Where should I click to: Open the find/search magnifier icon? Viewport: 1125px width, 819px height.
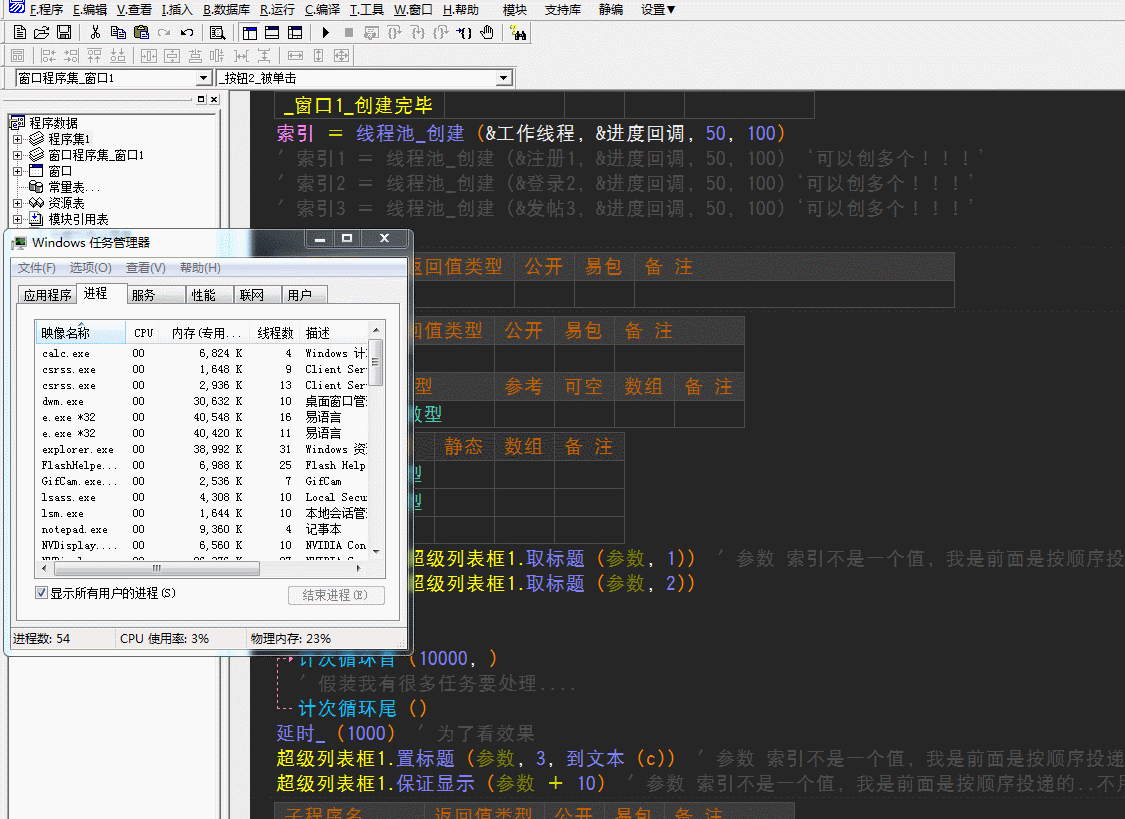tap(217, 32)
